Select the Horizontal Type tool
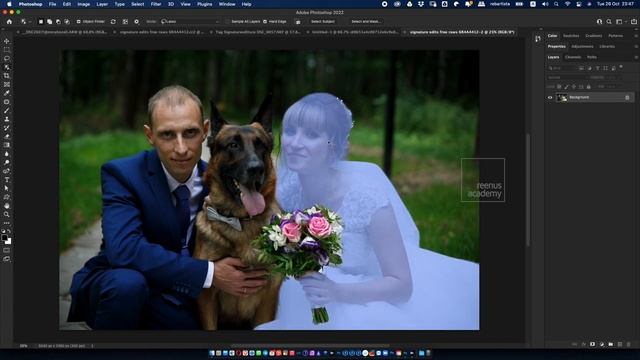The width and height of the screenshot is (640, 360). pyautogui.click(x=7, y=180)
